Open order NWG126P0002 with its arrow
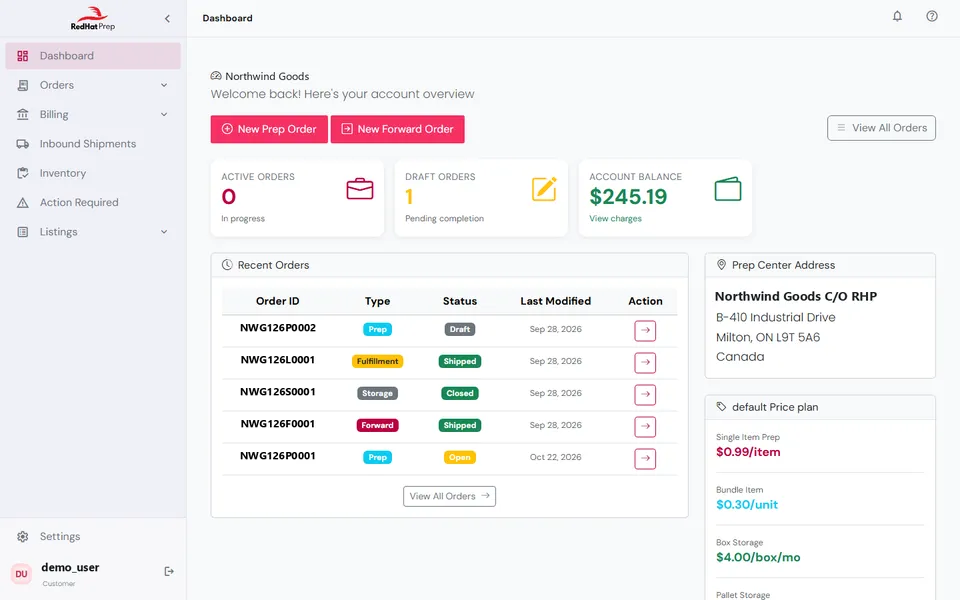960x600 pixels. [645, 331]
